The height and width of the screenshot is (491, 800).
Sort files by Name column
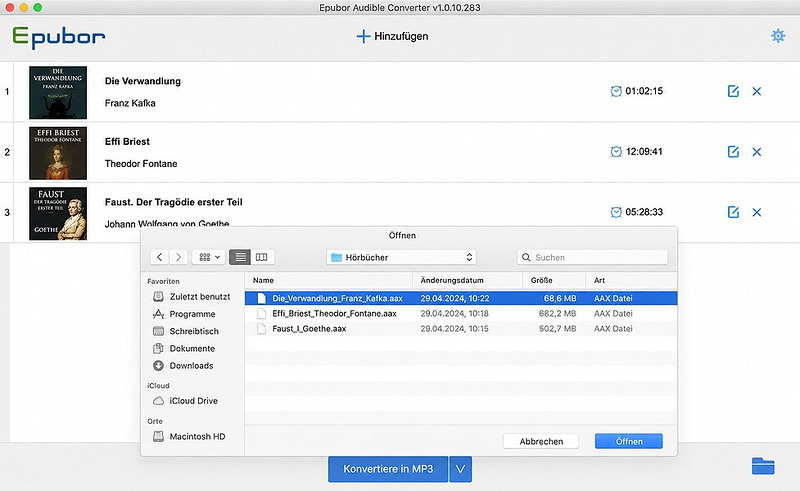[329, 280]
